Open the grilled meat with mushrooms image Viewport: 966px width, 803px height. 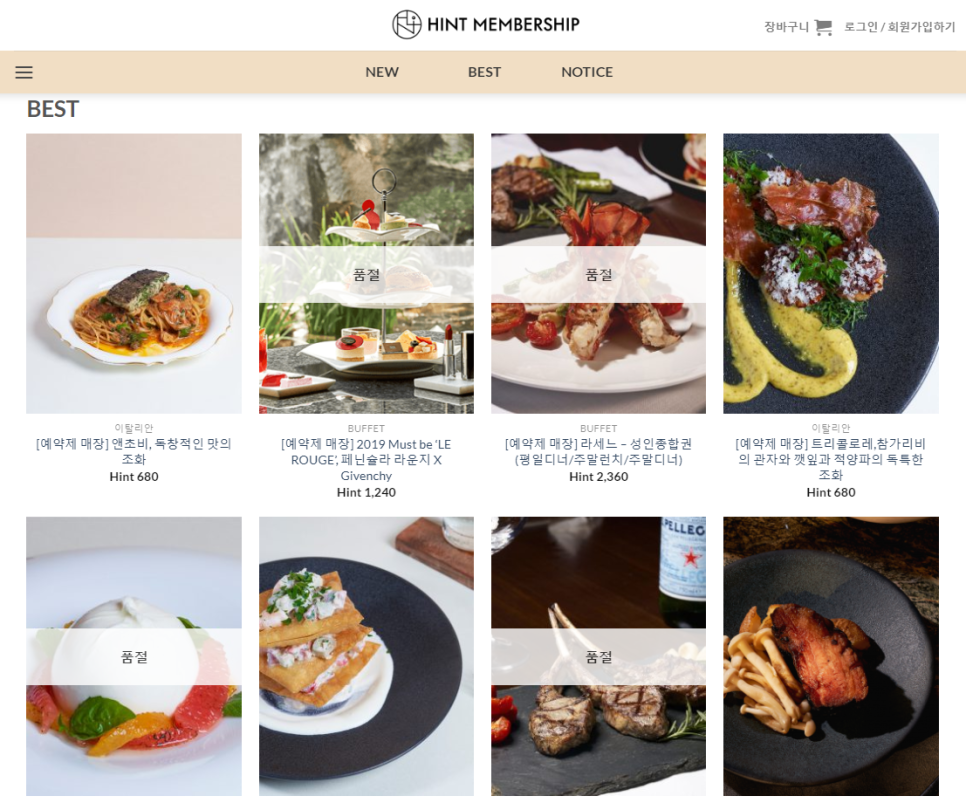[x=830, y=656]
